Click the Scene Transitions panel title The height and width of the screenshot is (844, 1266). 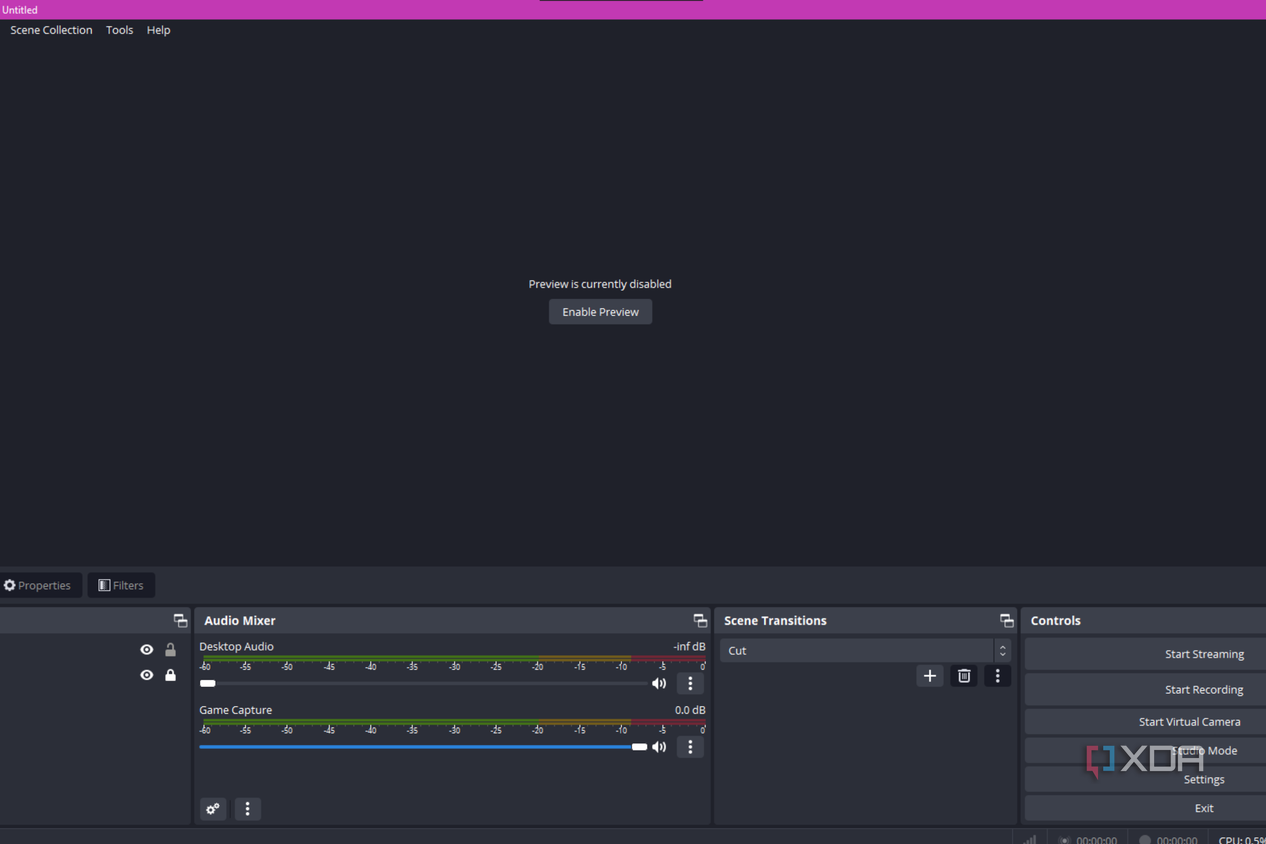point(775,620)
